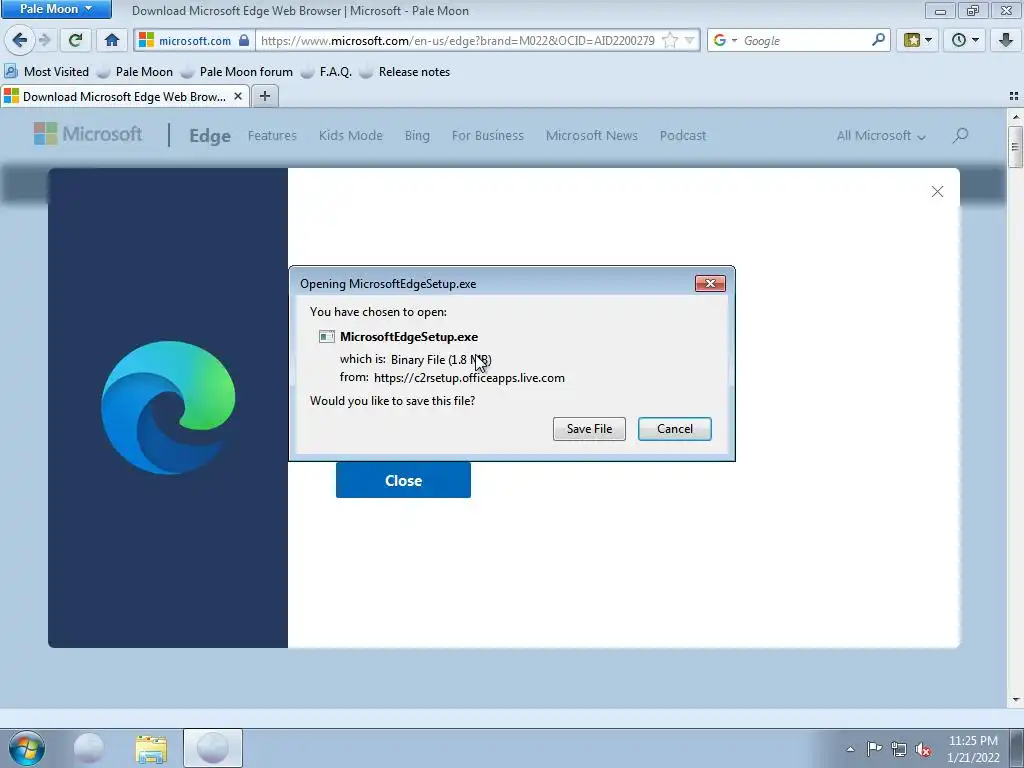Open the Windows Start orb
Viewport: 1024px width, 768px height.
[x=27, y=748]
